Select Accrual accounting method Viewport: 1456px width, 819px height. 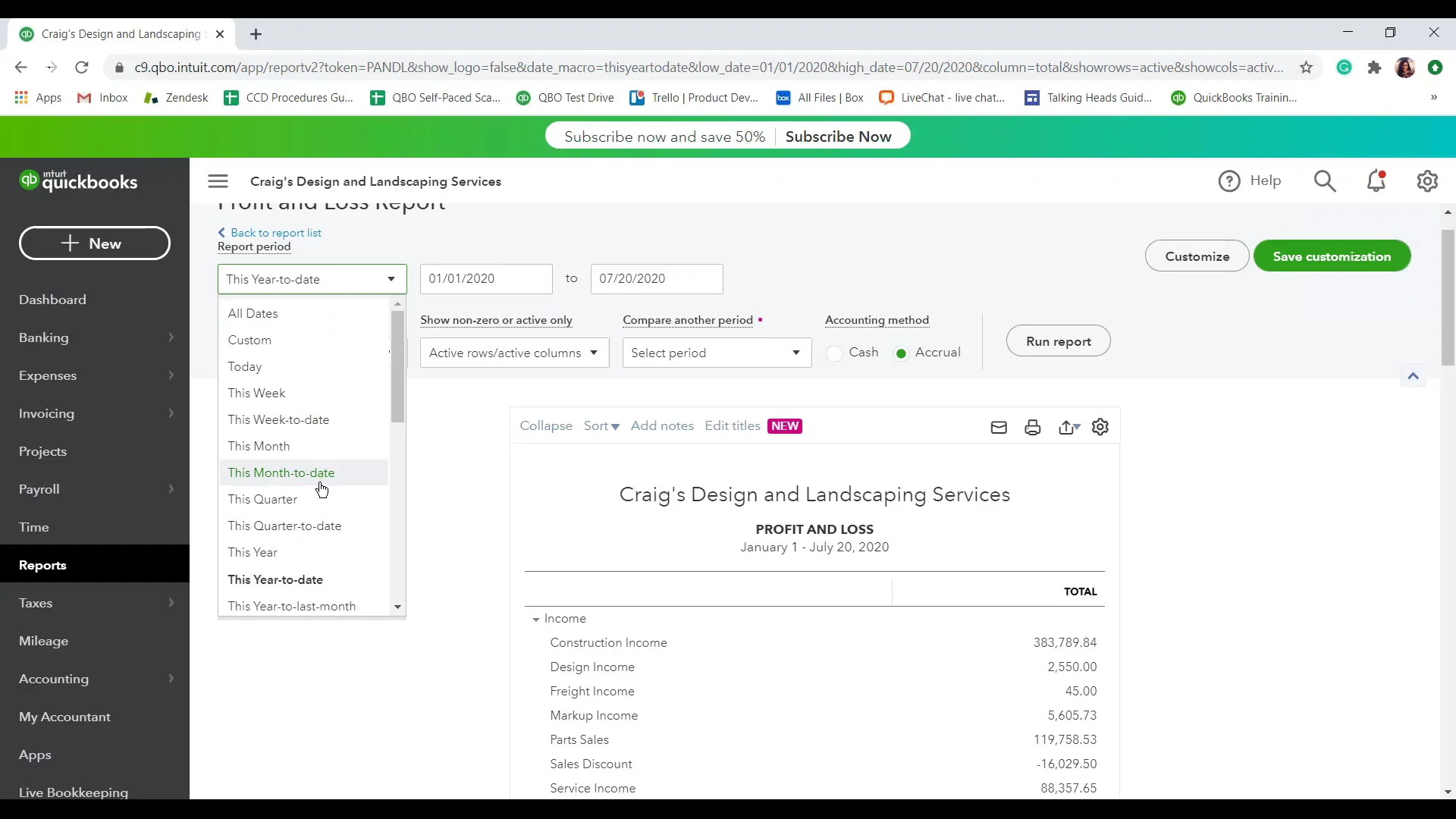coord(901,353)
